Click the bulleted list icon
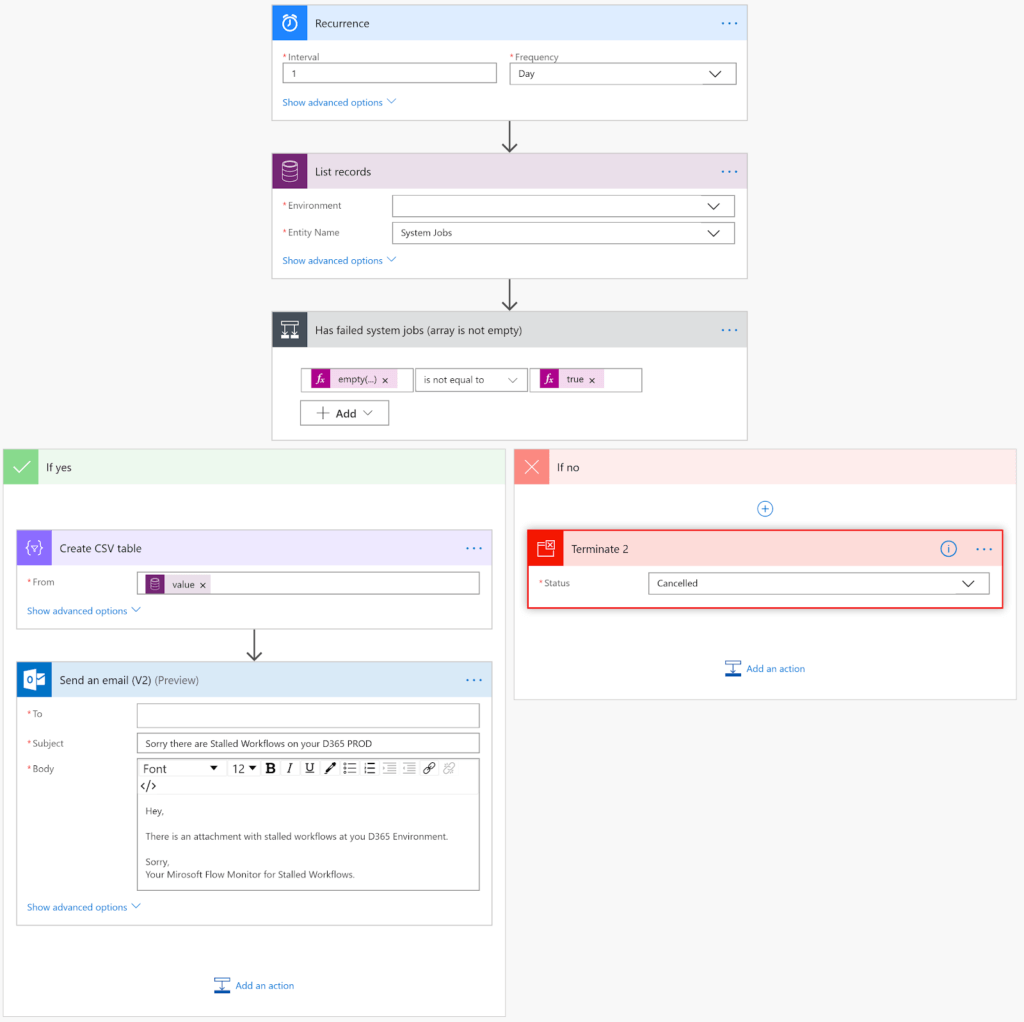The image size is (1024, 1022). click(350, 768)
